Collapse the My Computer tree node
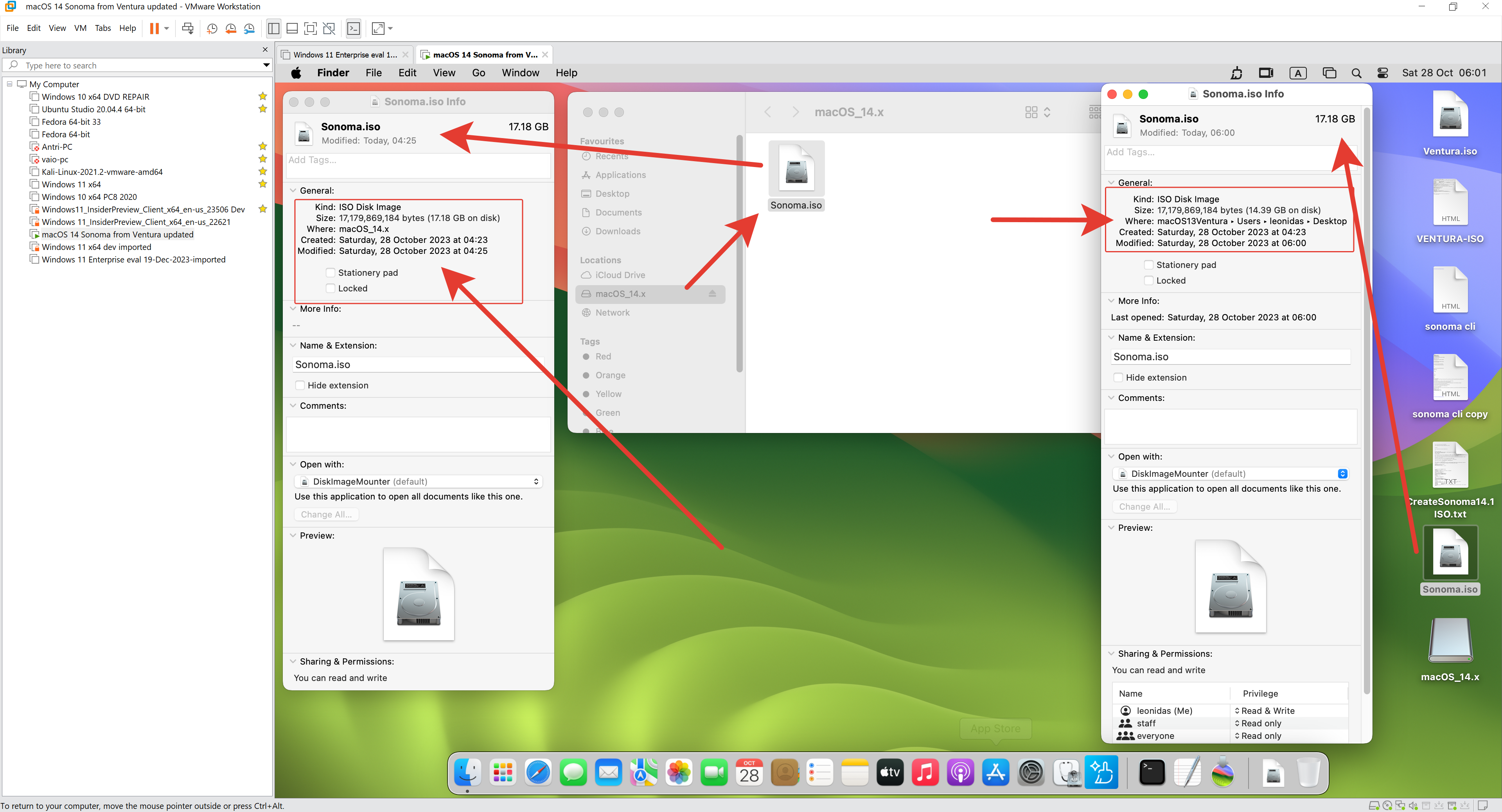Screen dimensions: 1502x812 (9, 84)
